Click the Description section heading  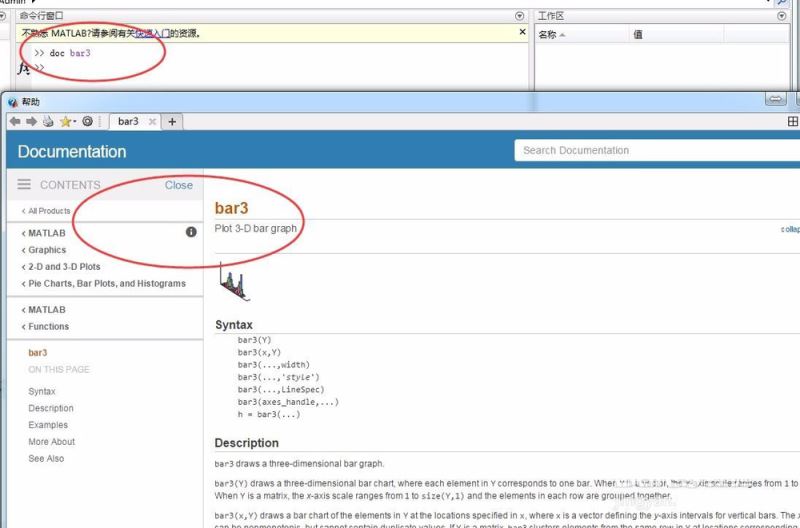point(246,443)
